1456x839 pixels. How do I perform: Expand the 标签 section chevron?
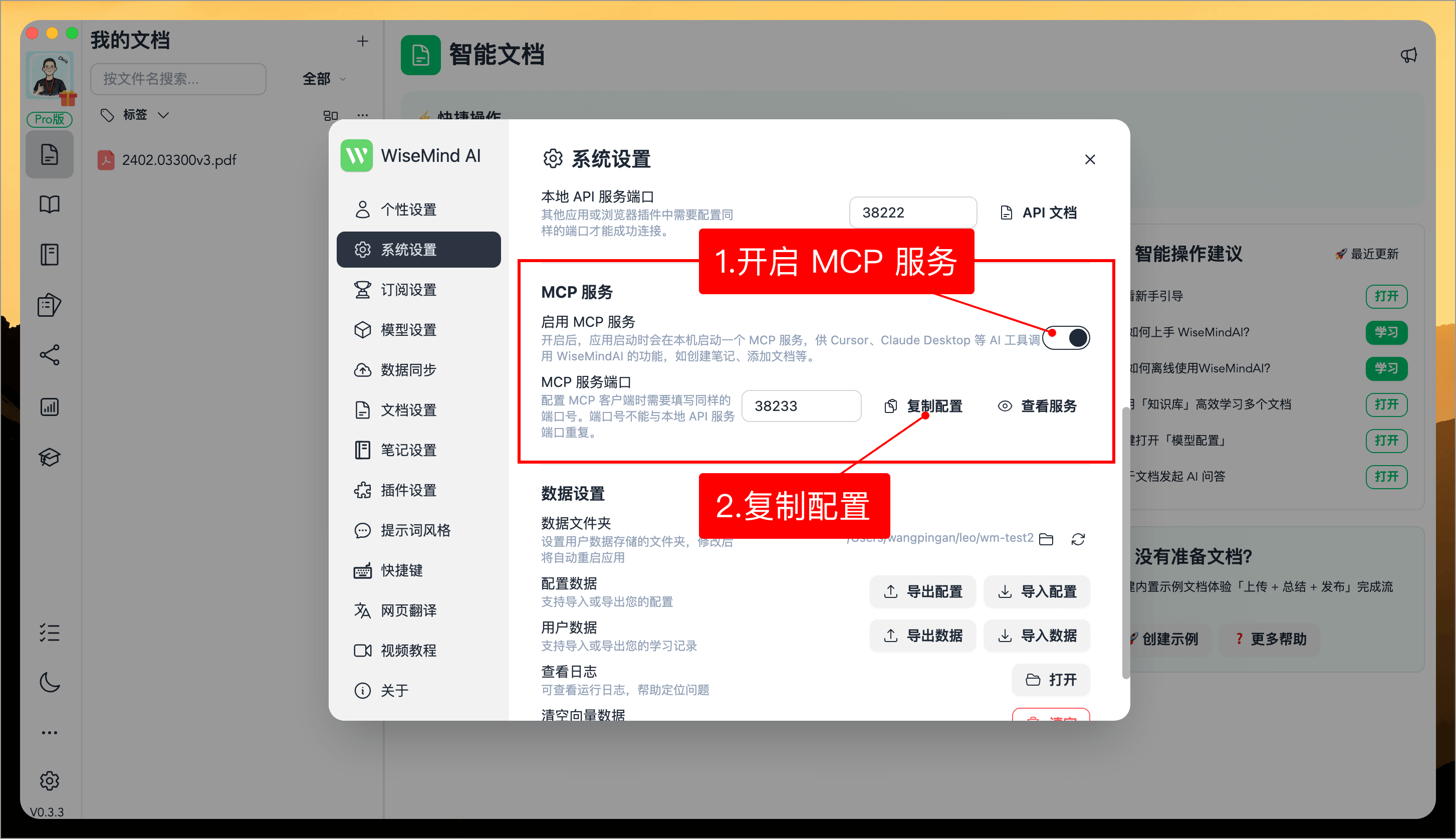point(163,115)
